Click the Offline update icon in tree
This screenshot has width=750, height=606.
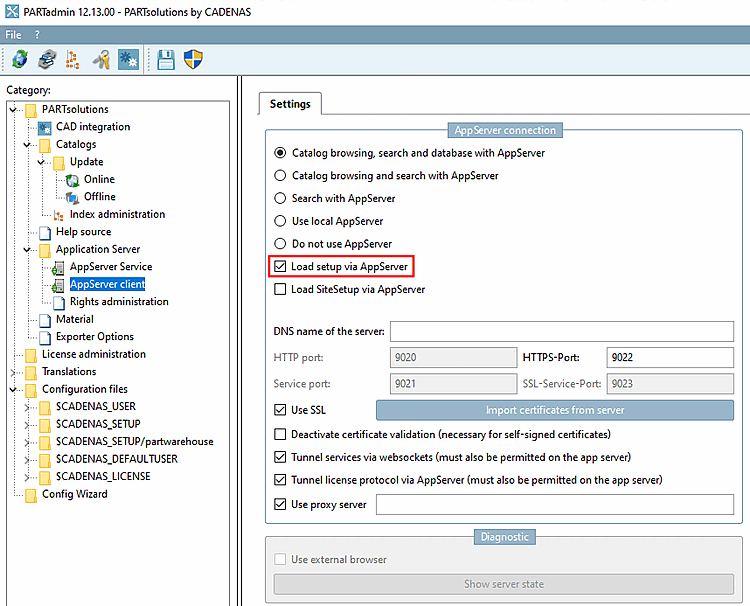[x=72, y=197]
